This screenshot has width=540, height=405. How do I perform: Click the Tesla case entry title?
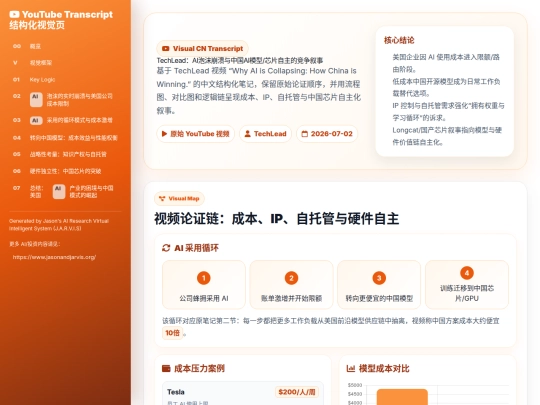[176, 392]
